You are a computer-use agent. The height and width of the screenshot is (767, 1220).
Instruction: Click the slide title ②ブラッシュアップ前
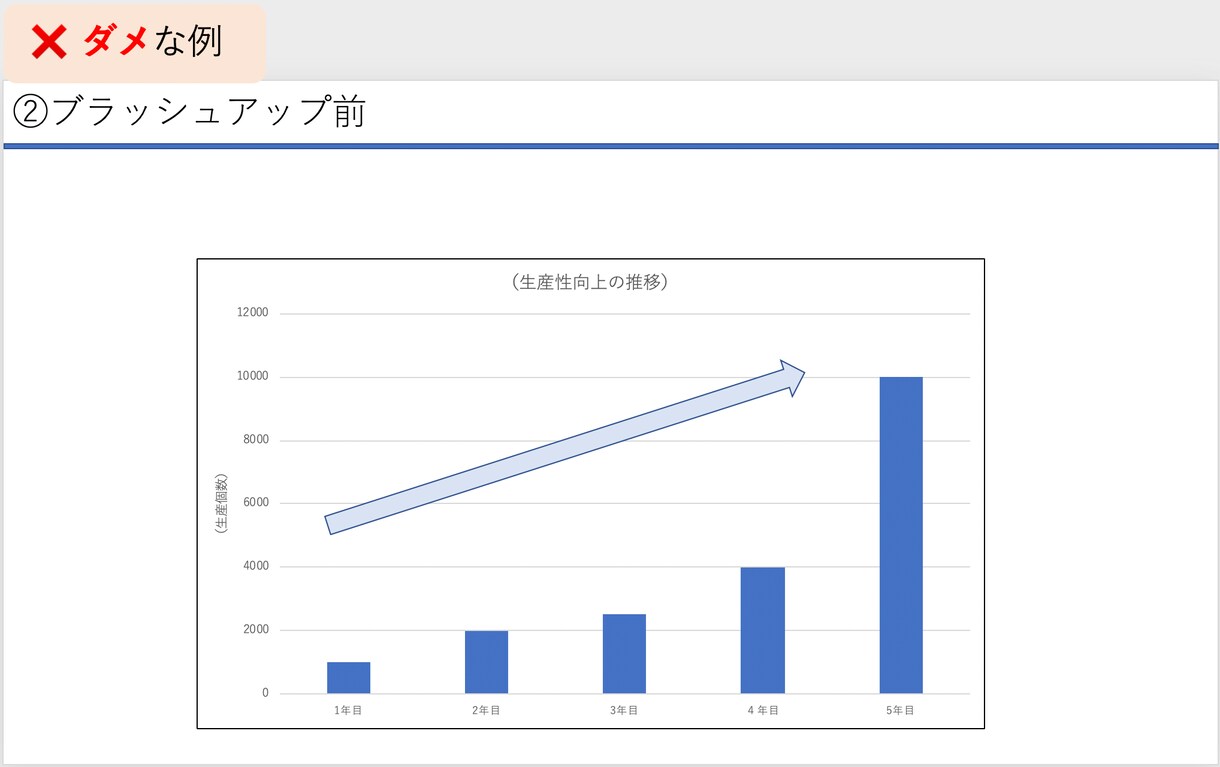pyautogui.click(x=188, y=112)
